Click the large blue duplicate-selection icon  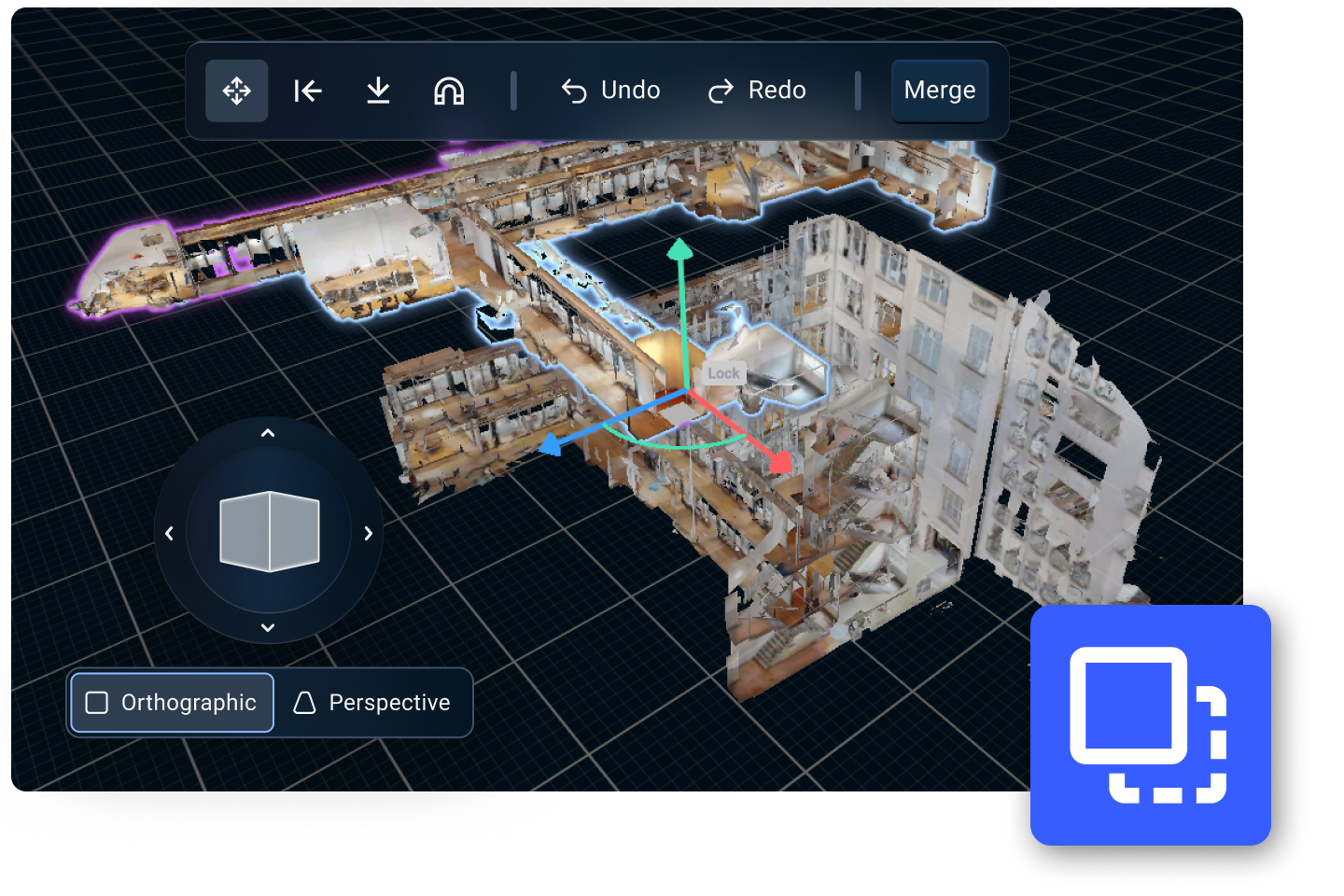tap(1150, 725)
